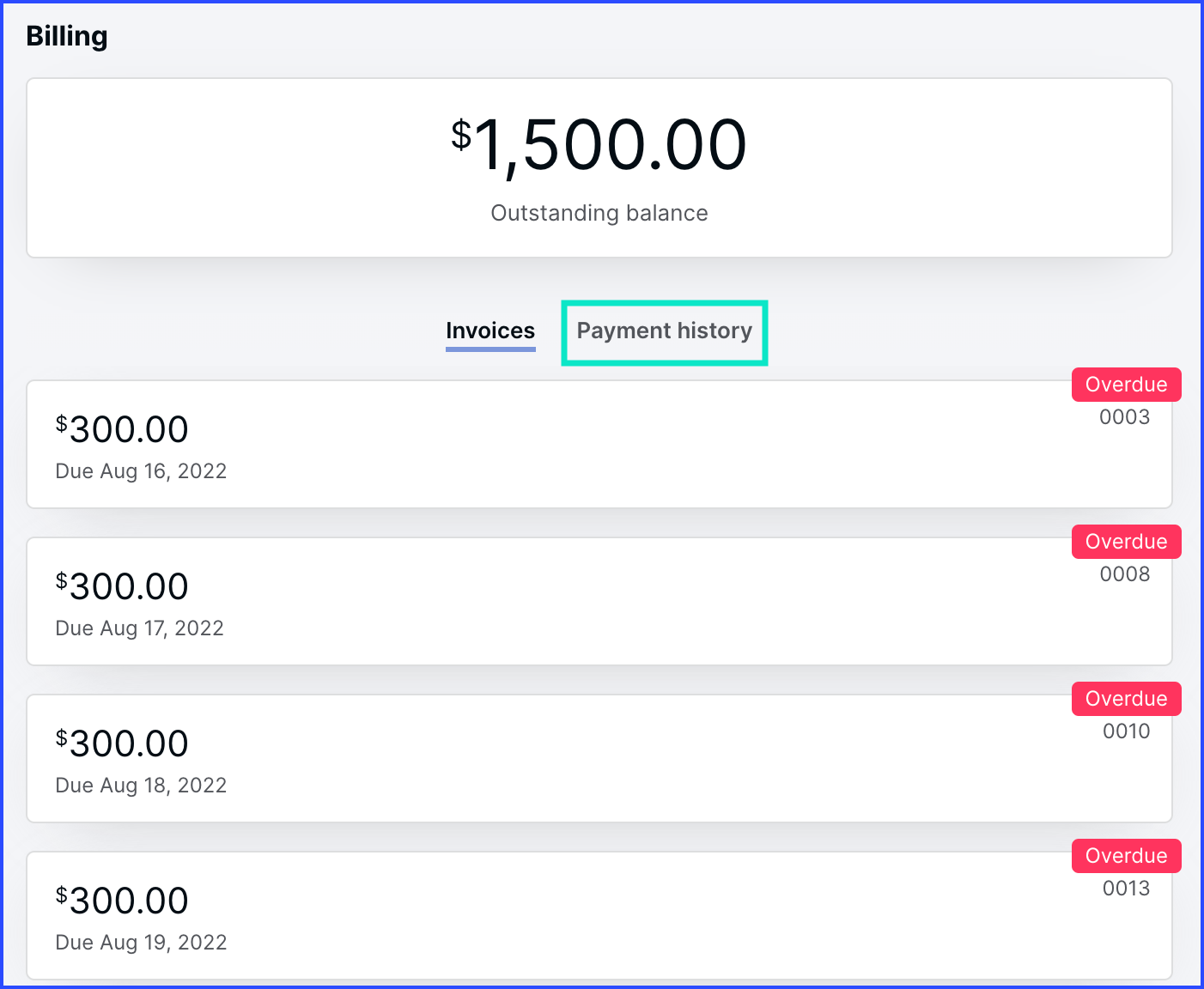
Task: Select the Due Aug 19, 2022 date text
Action: [141, 943]
